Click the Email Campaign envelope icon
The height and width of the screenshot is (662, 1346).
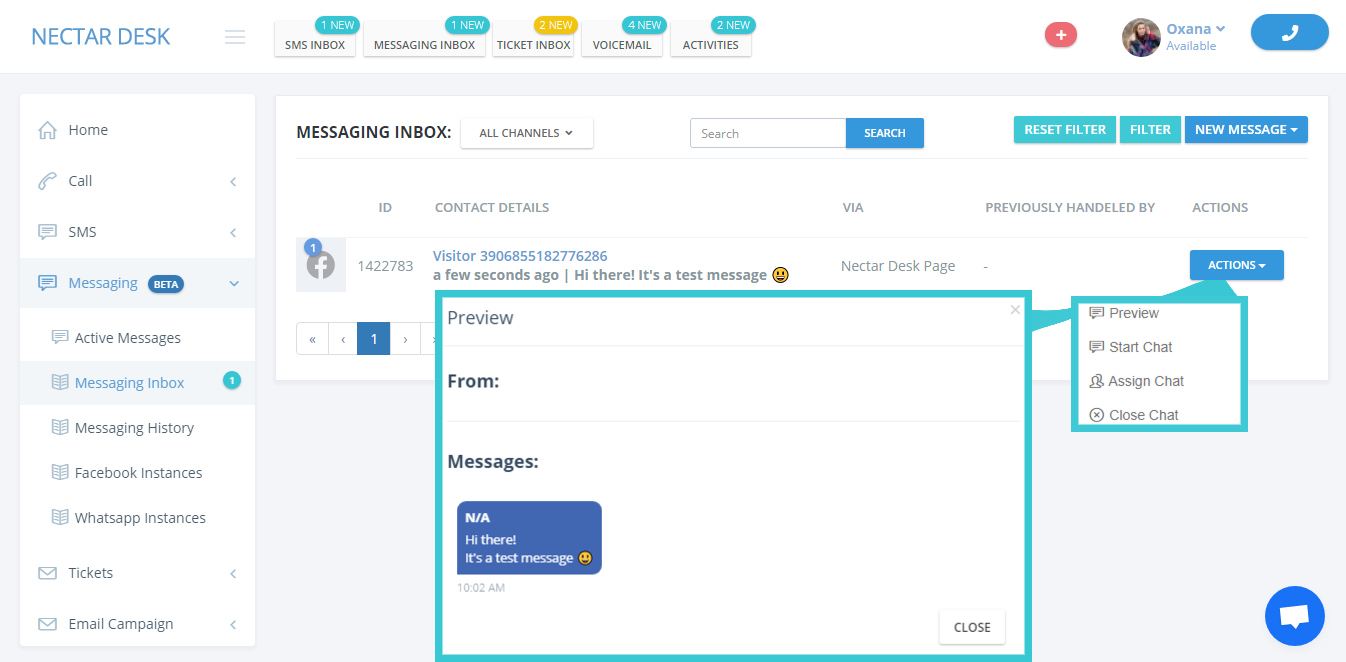coord(47,624)
